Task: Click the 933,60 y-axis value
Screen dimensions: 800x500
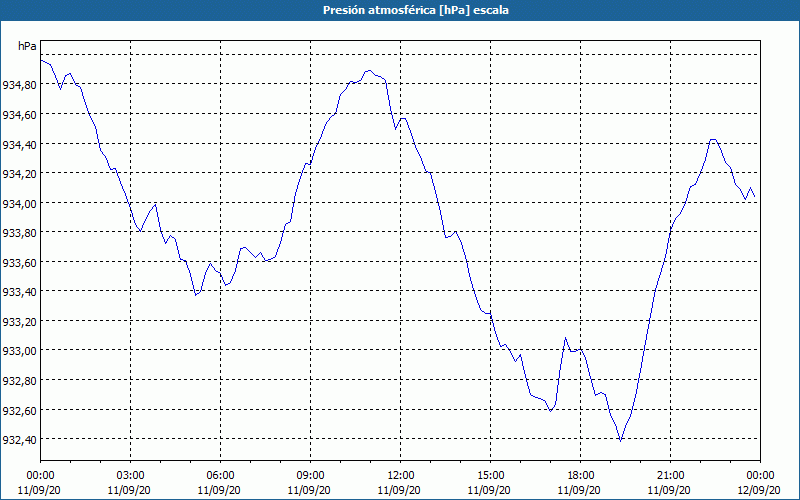Action: (20, 262)
